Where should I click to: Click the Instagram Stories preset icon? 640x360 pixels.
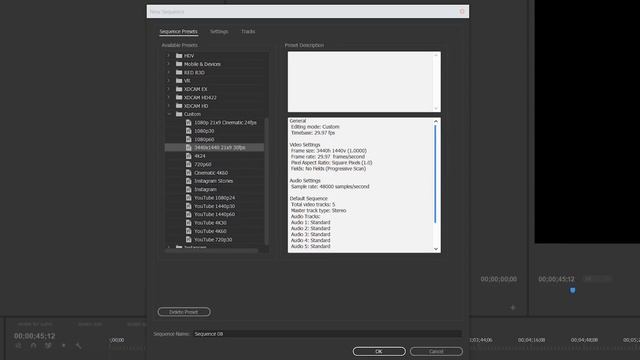189,181
